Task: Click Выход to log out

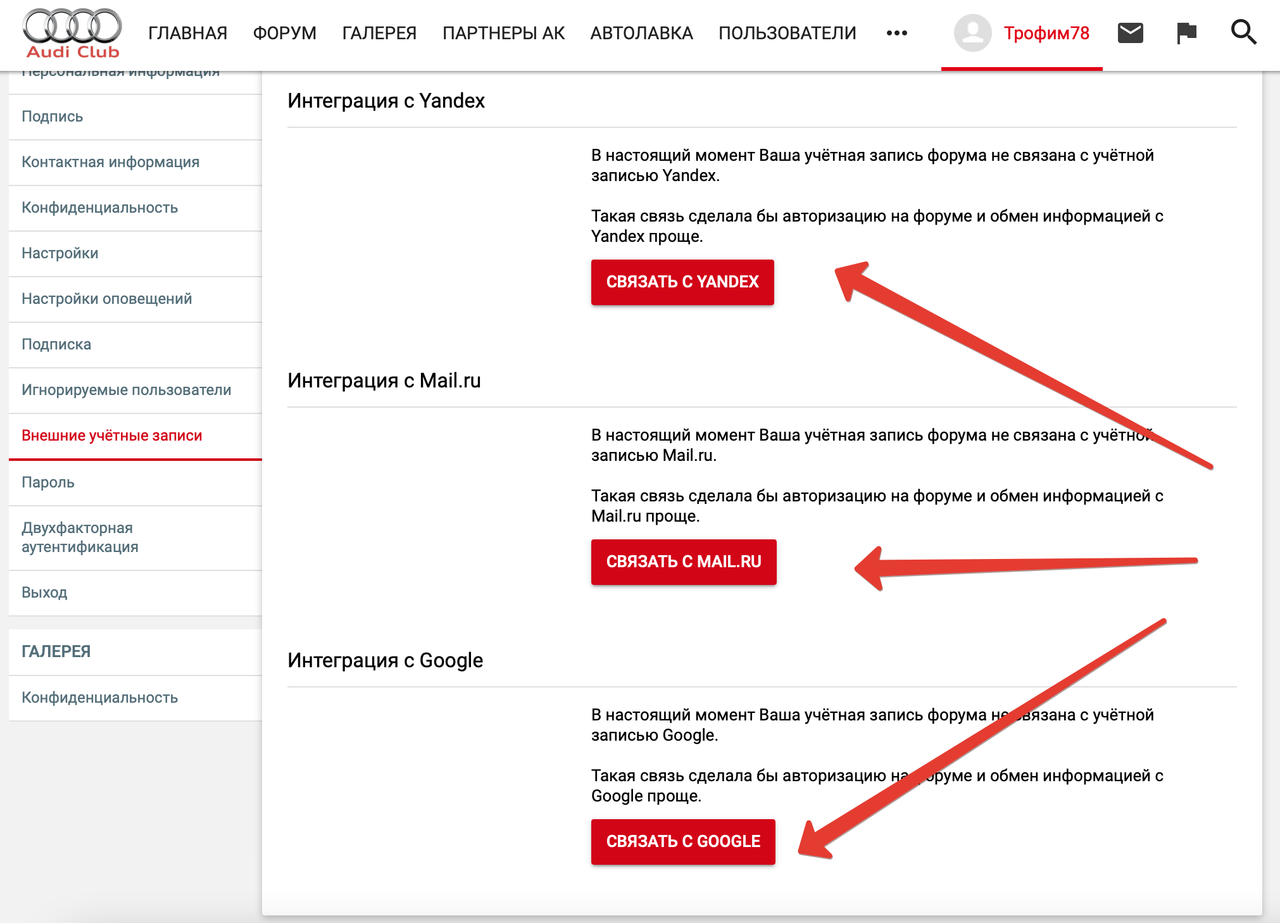Action: 135,593
